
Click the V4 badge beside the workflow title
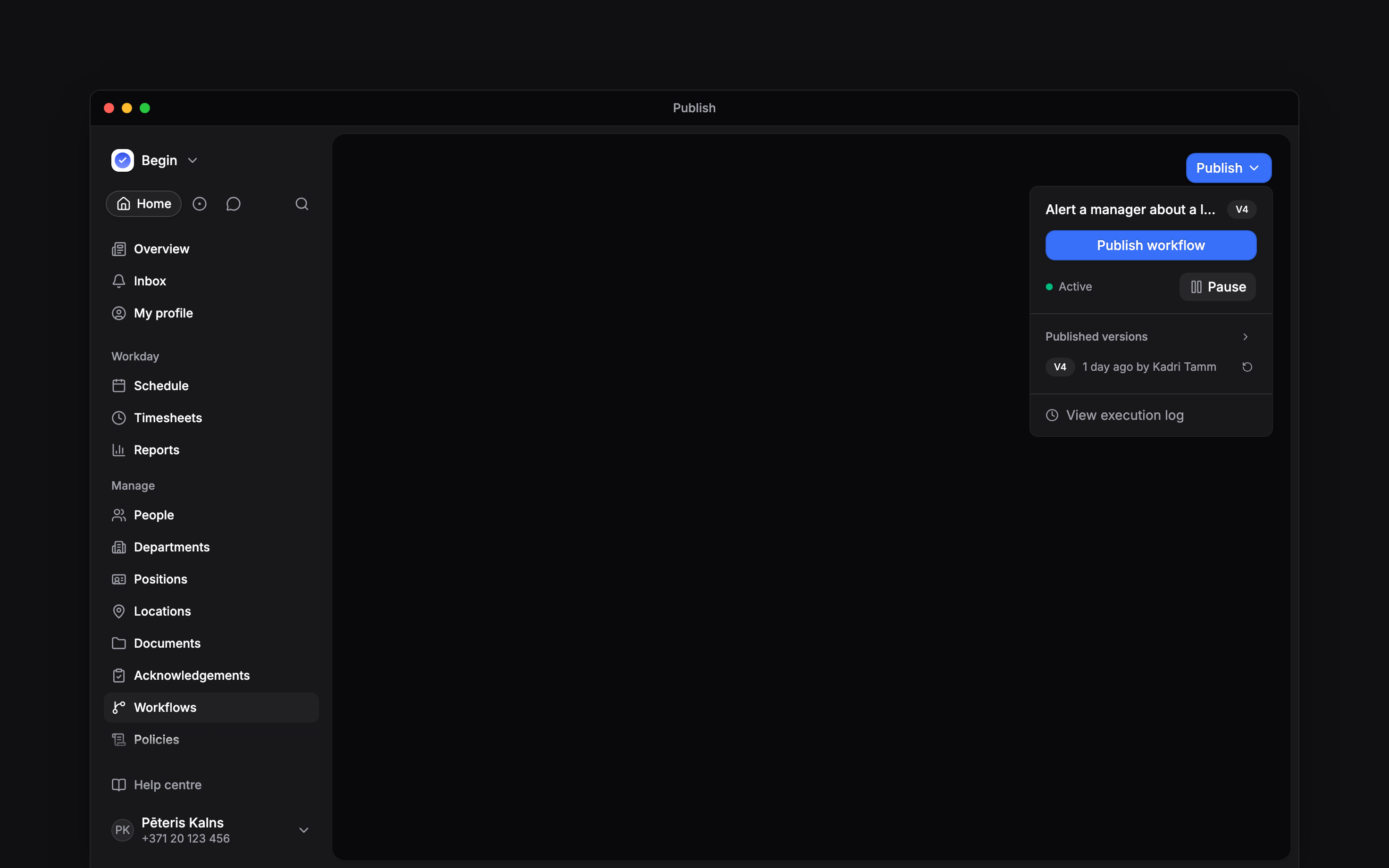pos(1241,209)
